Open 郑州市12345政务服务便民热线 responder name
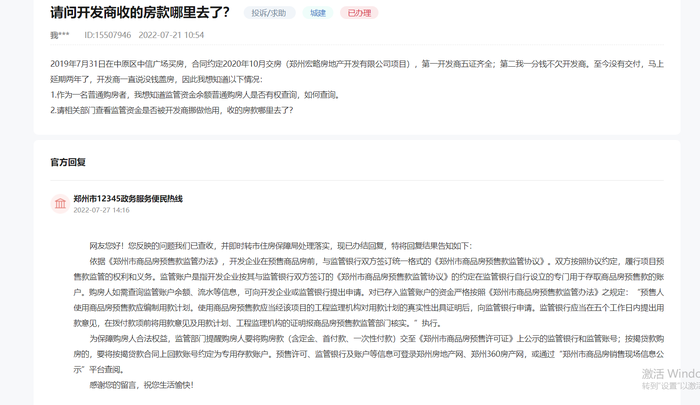 click(x=128, y=199)
